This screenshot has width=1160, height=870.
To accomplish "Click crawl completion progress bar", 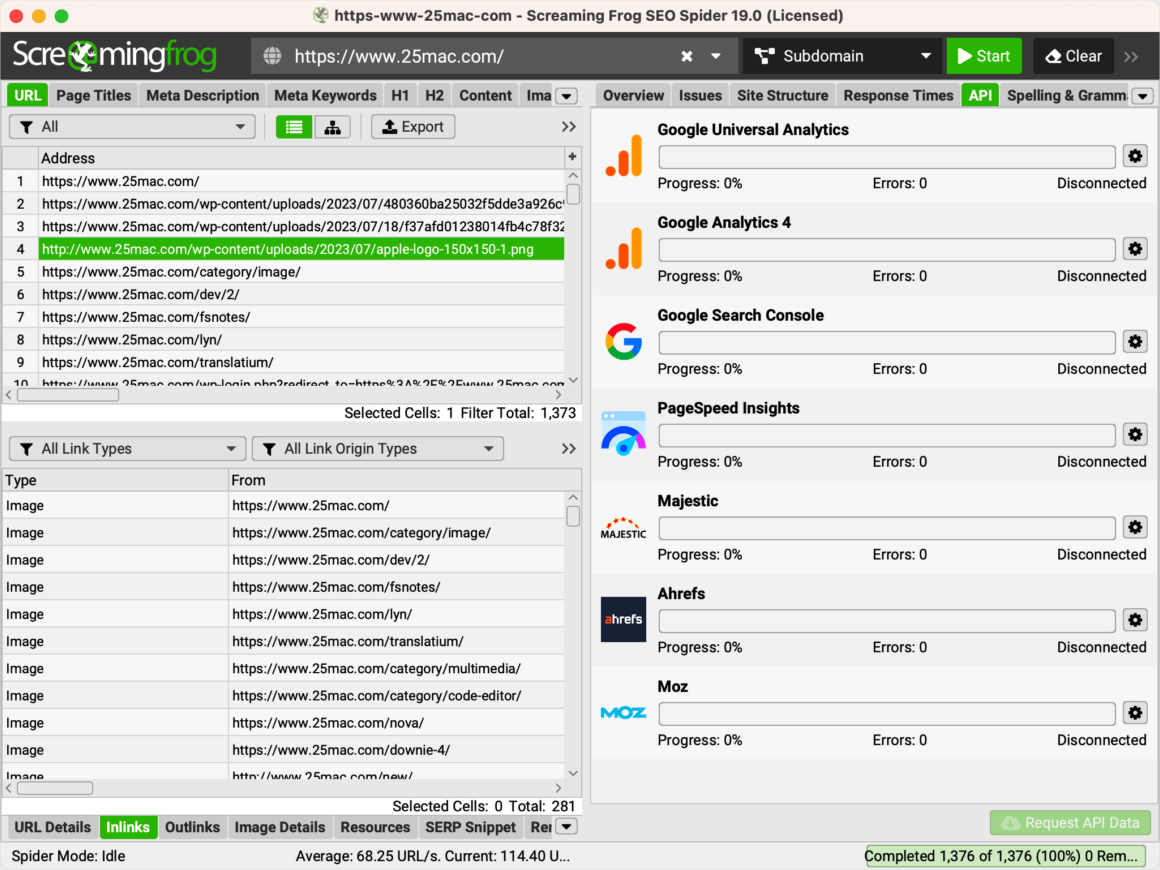I will pyautogui.click(x=1005, y=856).
